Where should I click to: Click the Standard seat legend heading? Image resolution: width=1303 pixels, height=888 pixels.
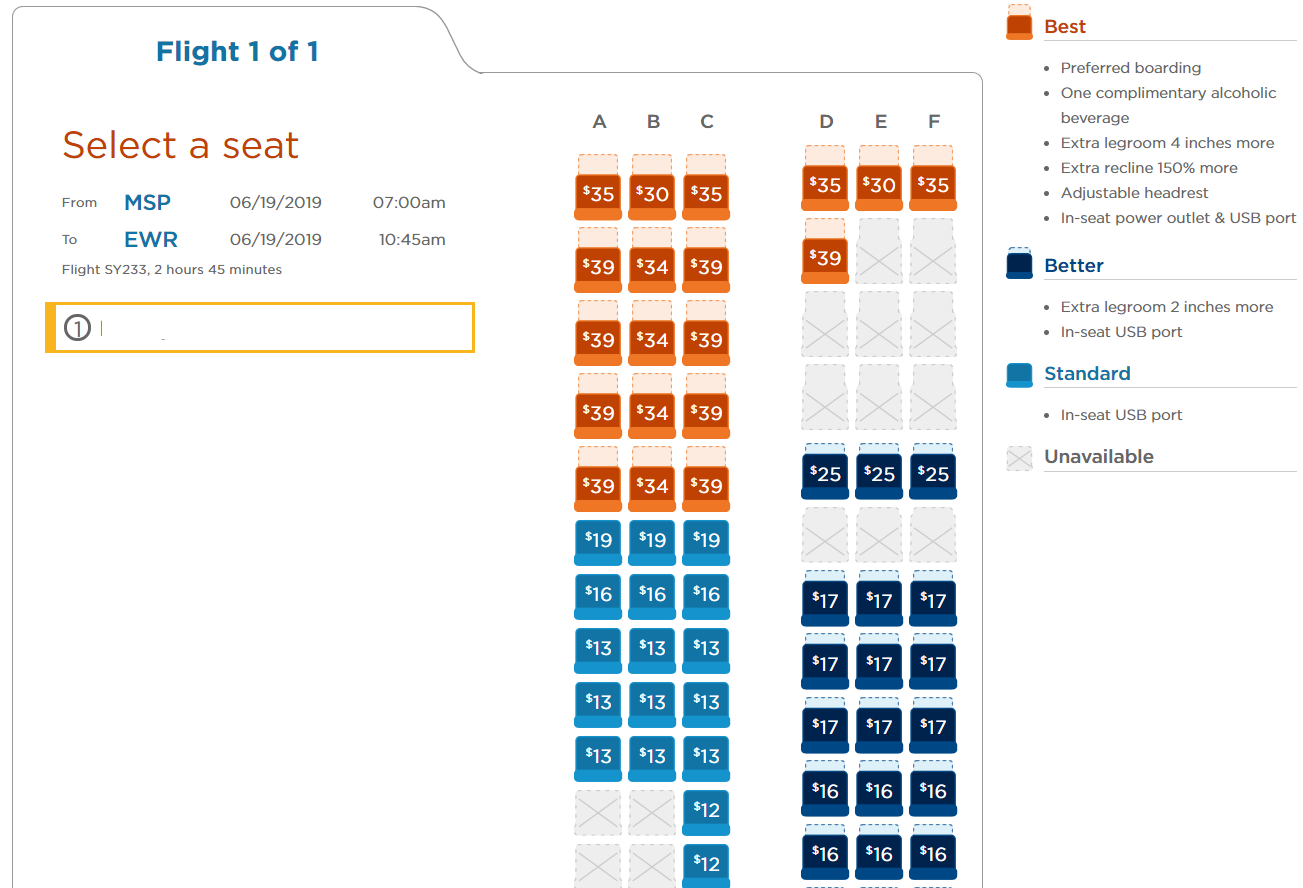coord(1087,373)
